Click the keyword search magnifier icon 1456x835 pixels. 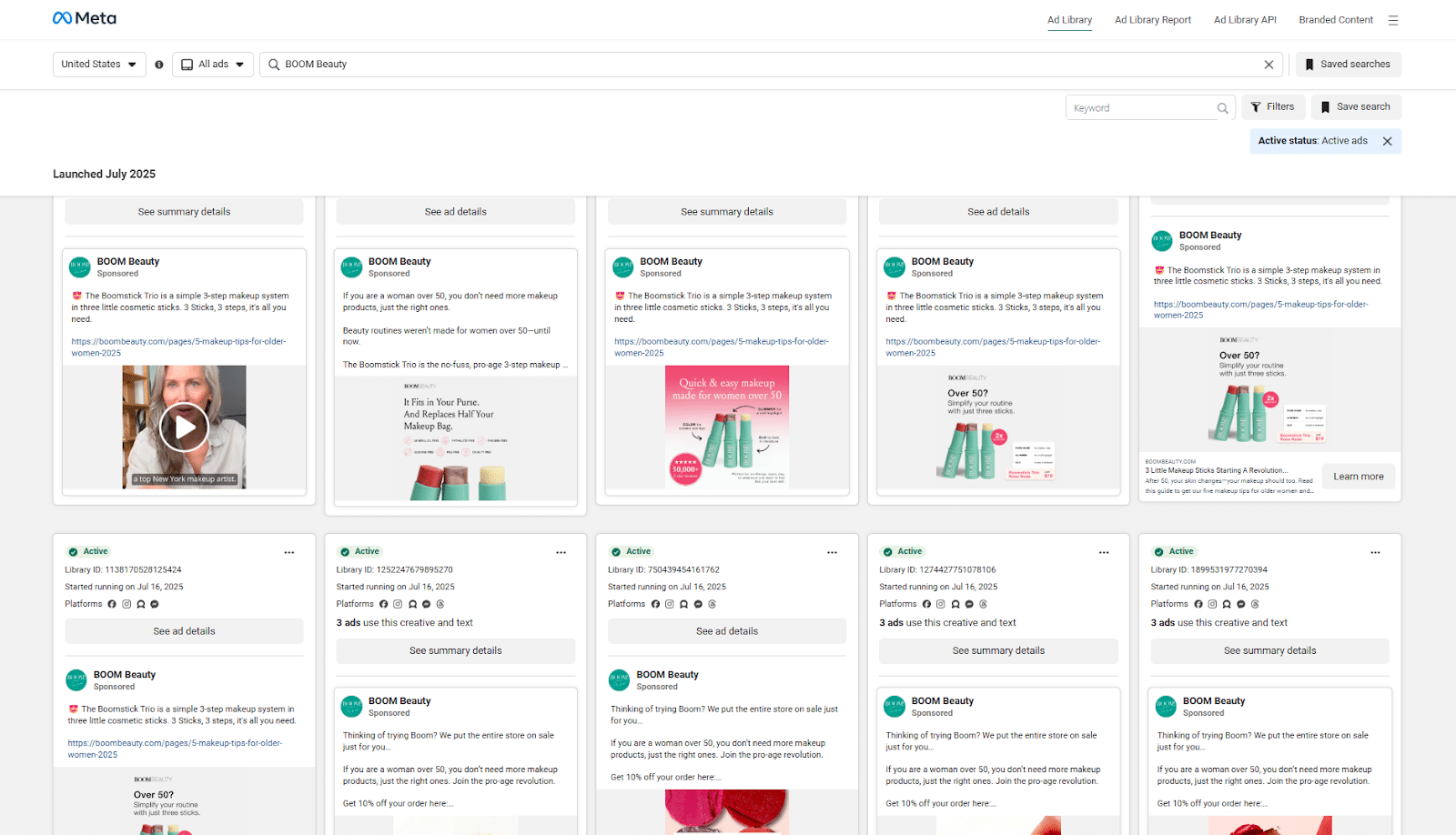click(x=1222, y=108)
